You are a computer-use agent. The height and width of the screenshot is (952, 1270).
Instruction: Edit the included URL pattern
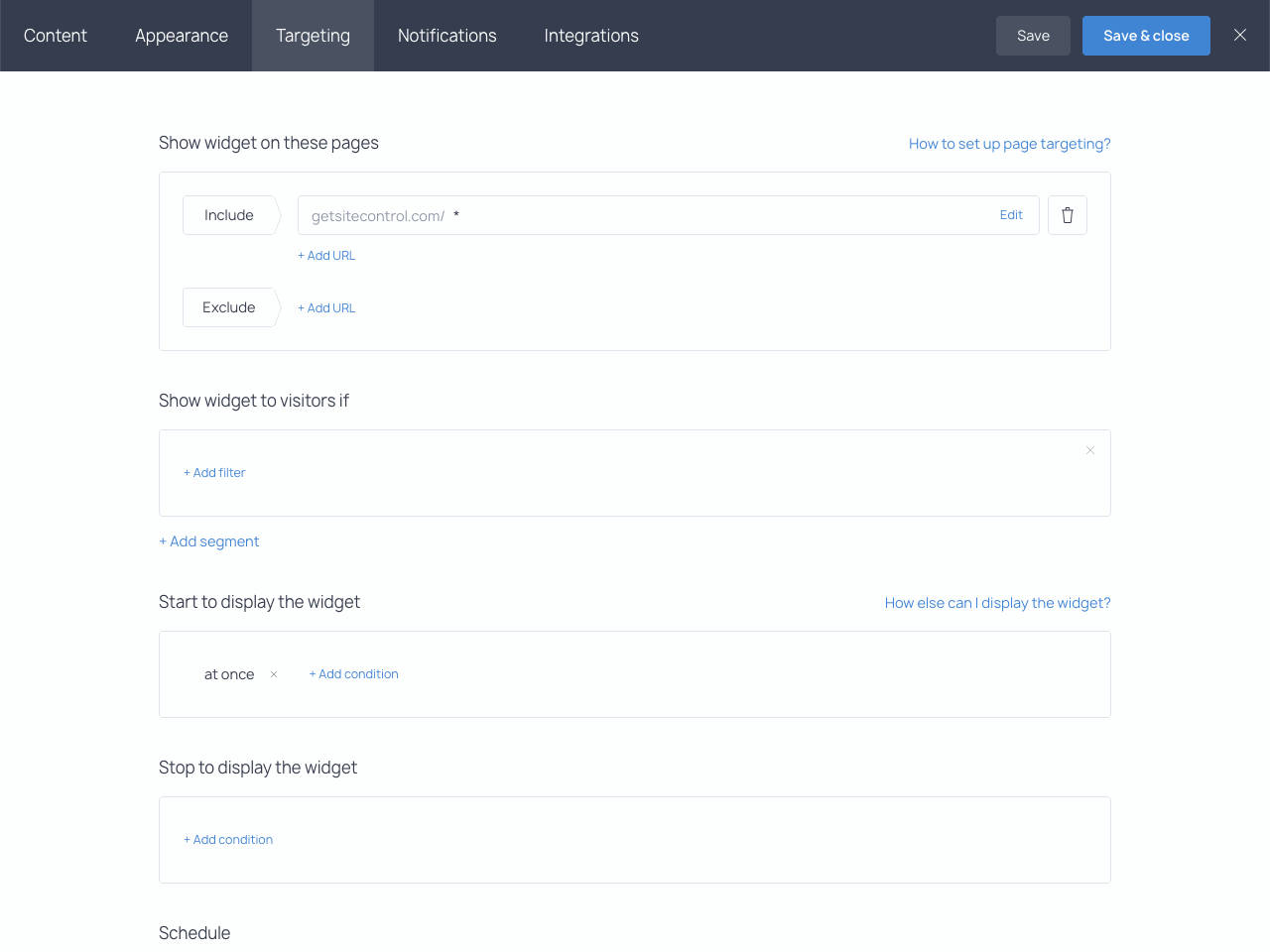click(1011, 215)
